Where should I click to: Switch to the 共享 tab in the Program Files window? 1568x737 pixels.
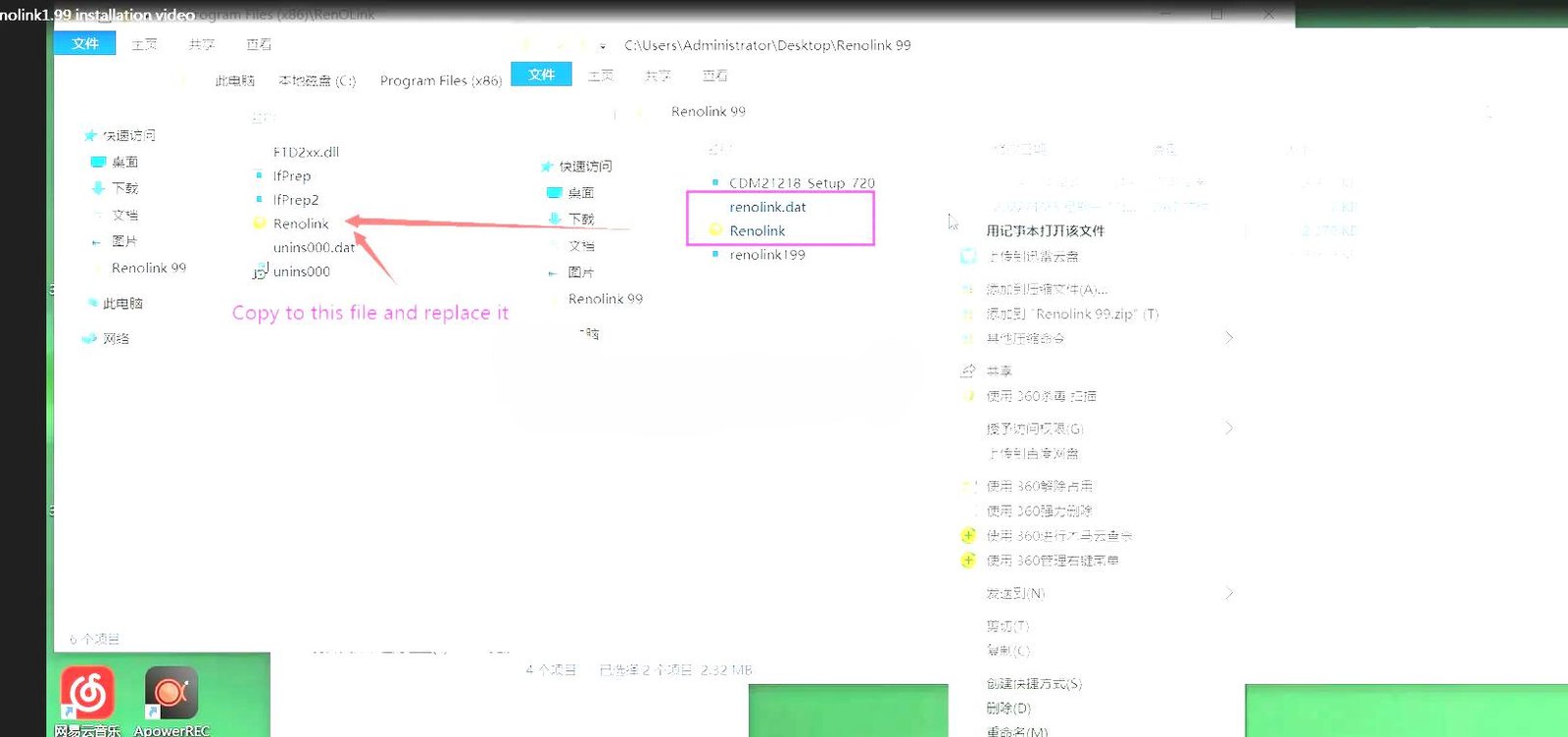click(202, 44)
